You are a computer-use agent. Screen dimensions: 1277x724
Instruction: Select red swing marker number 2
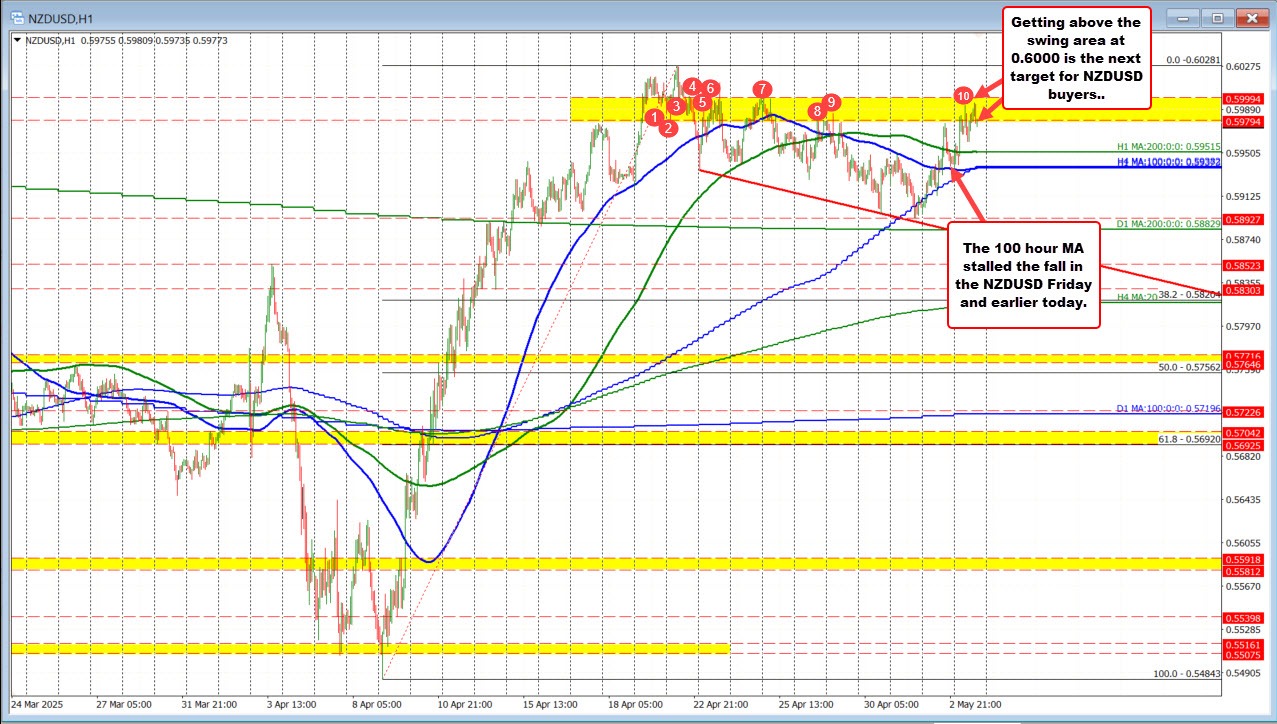point(670,127)
